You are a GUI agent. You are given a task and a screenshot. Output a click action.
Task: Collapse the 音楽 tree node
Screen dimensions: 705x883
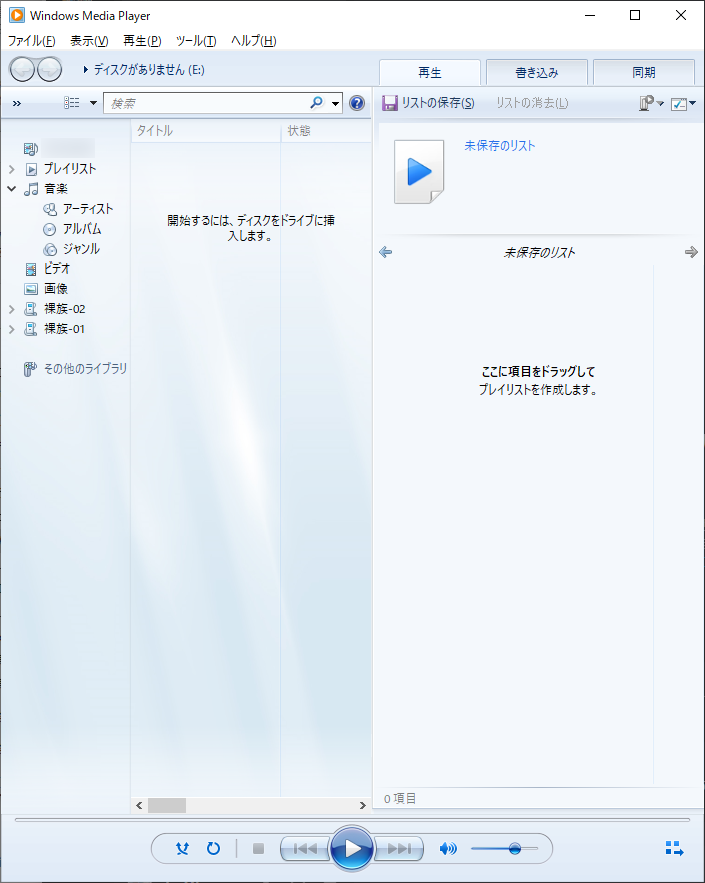pyautogui.click(x=12, y=189)
